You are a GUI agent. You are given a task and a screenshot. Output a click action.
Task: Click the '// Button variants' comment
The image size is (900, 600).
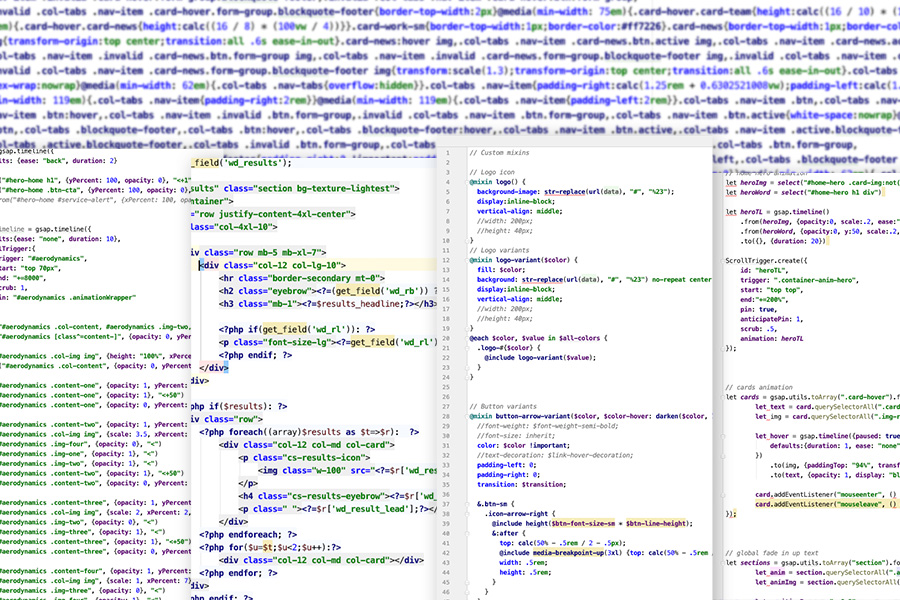(503, 407)
